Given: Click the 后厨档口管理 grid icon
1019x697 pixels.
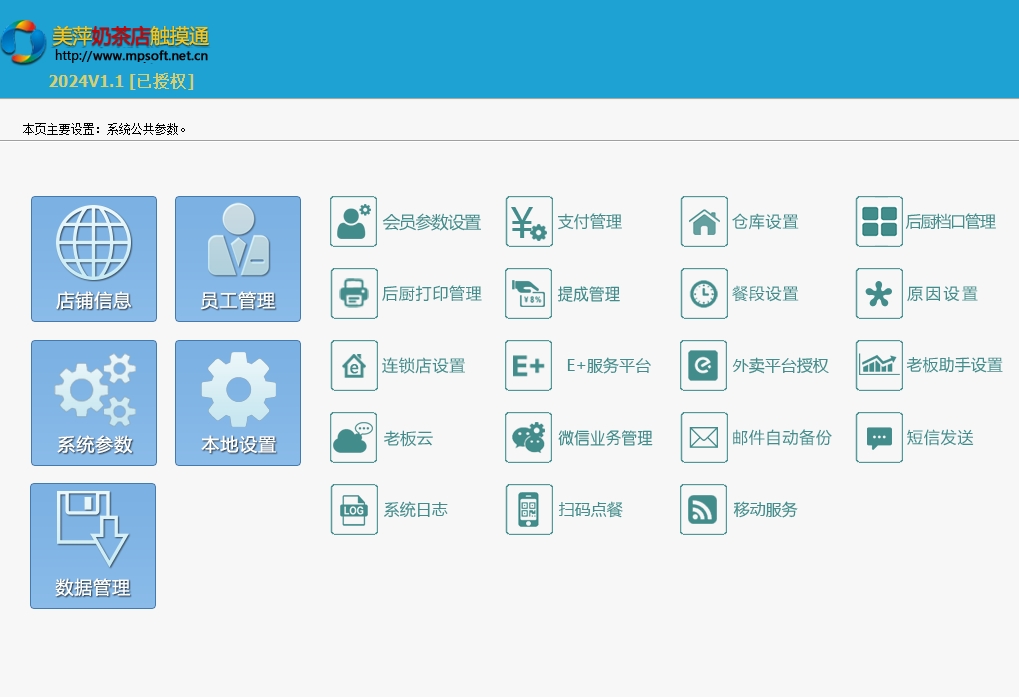Looking at the screenshot, I should (879, 222).
